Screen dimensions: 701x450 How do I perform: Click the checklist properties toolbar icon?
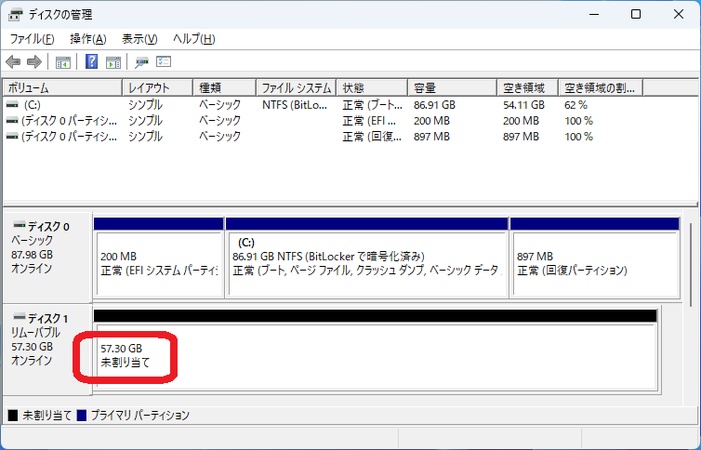click(164, 61)
